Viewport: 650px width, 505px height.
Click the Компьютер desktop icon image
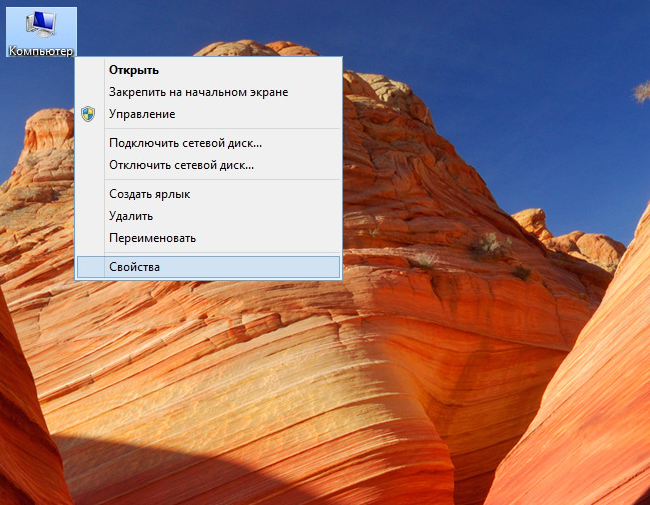pos(41,24)
